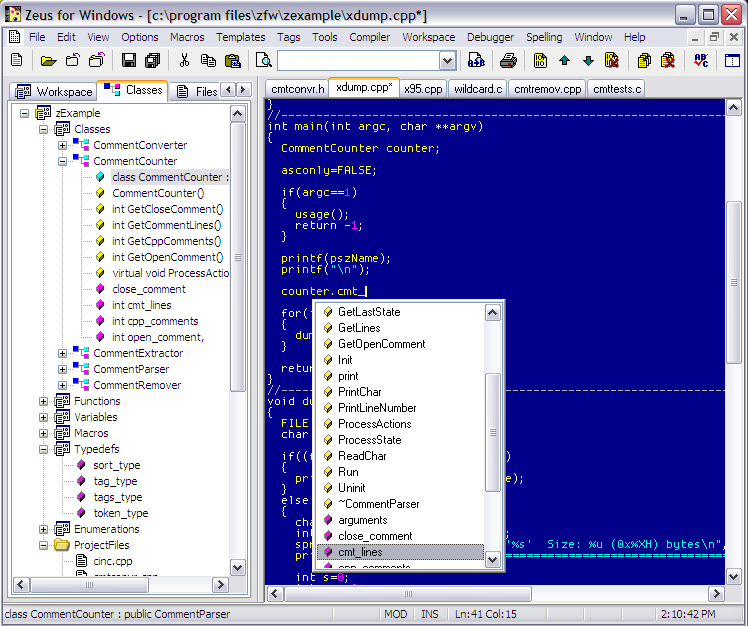
Task: Open the search text dropdown arrow
Action: 447,61
